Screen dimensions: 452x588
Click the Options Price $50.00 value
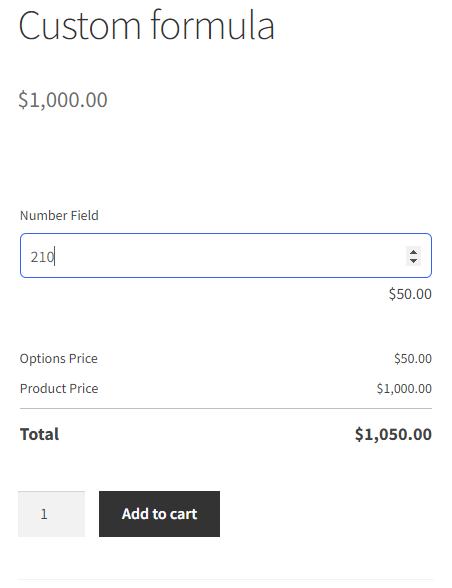coord(413,358)
